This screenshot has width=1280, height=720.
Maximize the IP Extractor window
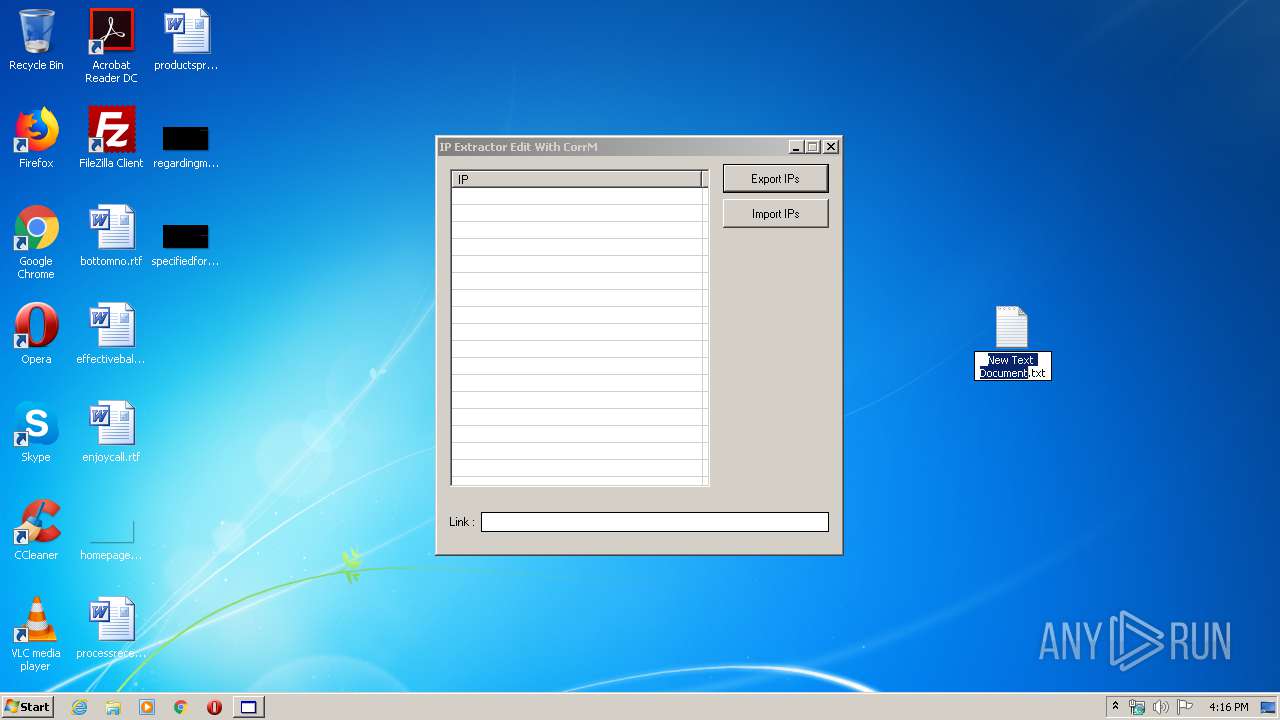pyautogui.click(x=812, y=147)
